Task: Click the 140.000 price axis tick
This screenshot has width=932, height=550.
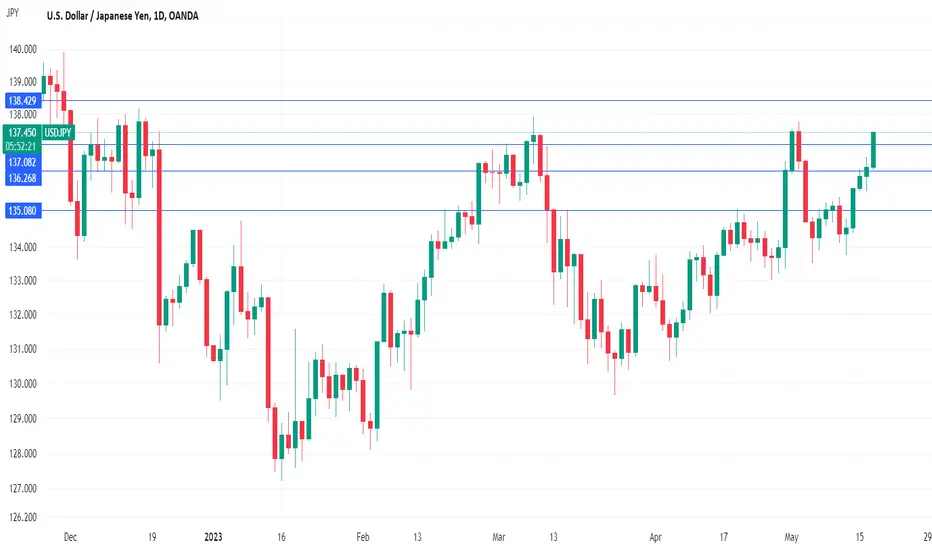Action: [x=23, y=49]
